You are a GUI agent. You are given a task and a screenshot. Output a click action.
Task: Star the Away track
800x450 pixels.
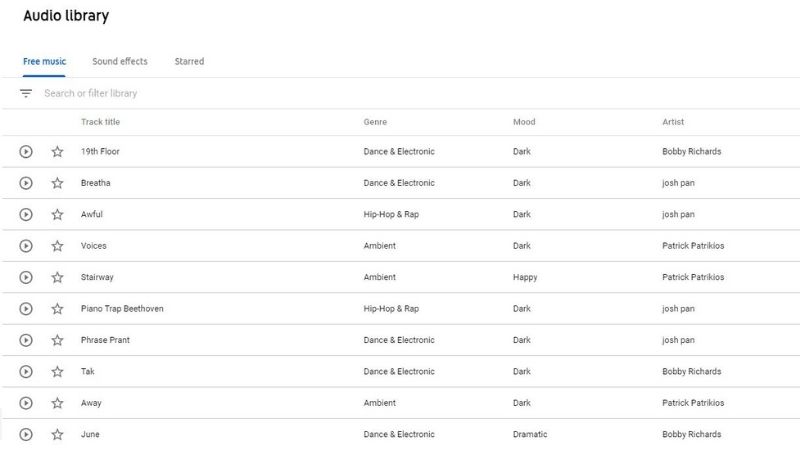pos(57,403)
